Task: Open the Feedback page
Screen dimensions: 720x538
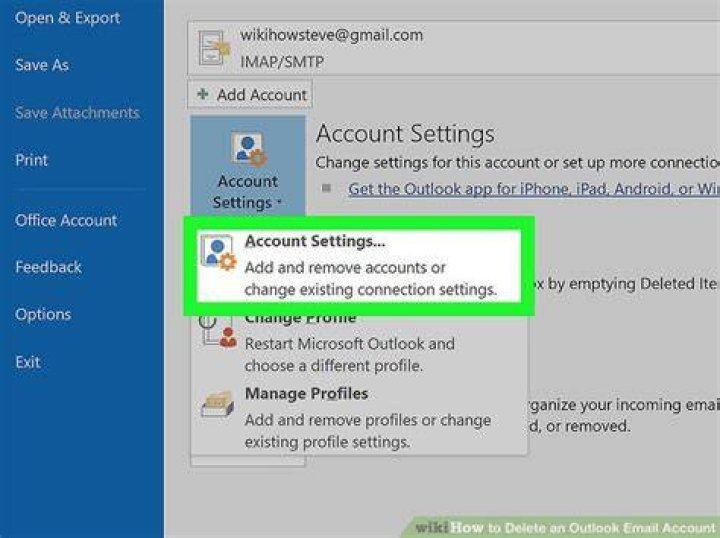Action: [48, 267]
